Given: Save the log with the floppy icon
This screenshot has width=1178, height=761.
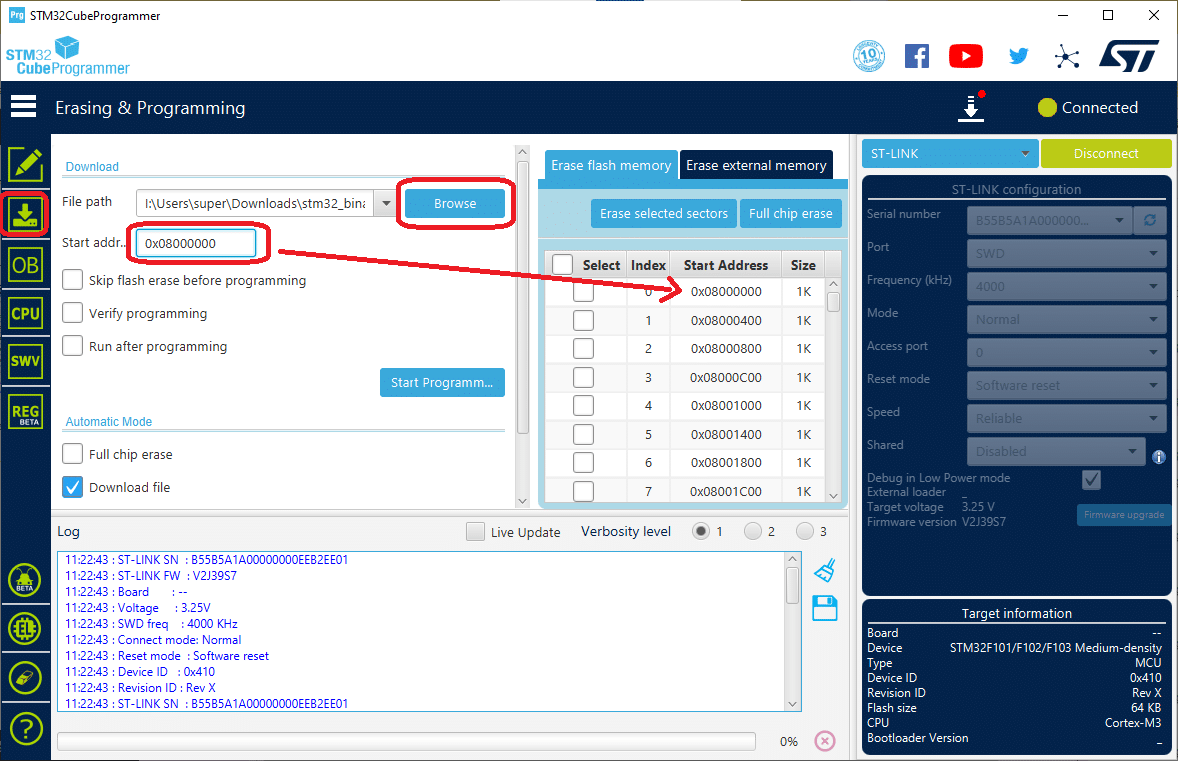Looking at the screenshot, I should [825, 608].
